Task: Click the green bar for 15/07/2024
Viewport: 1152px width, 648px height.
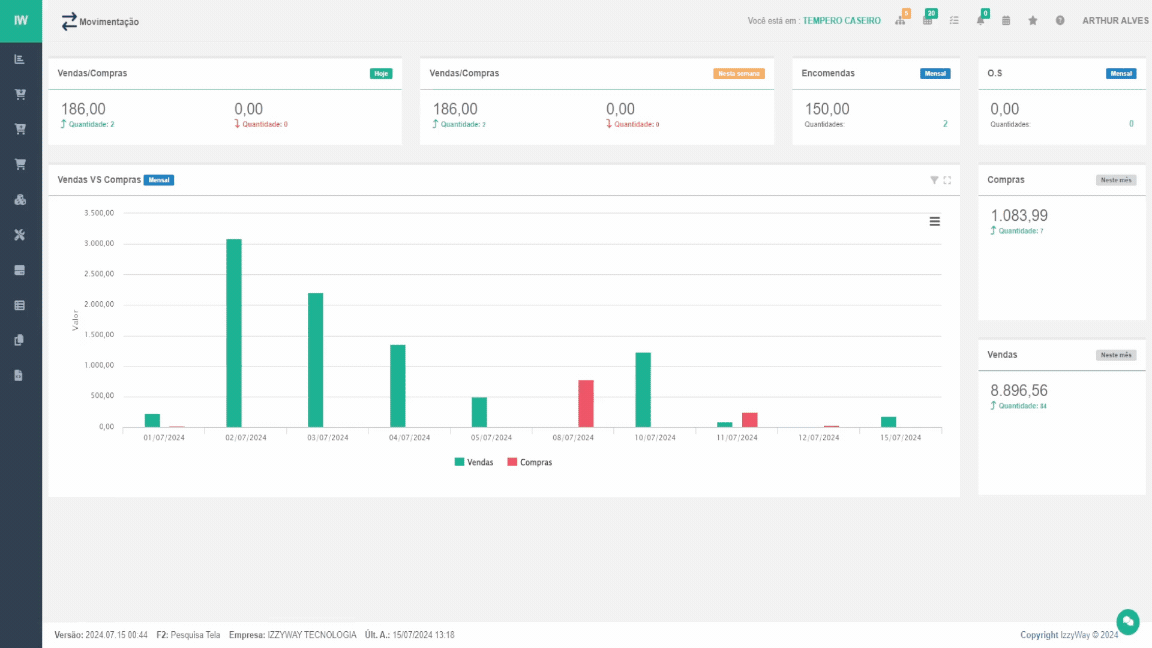Action: coord(888,422)
